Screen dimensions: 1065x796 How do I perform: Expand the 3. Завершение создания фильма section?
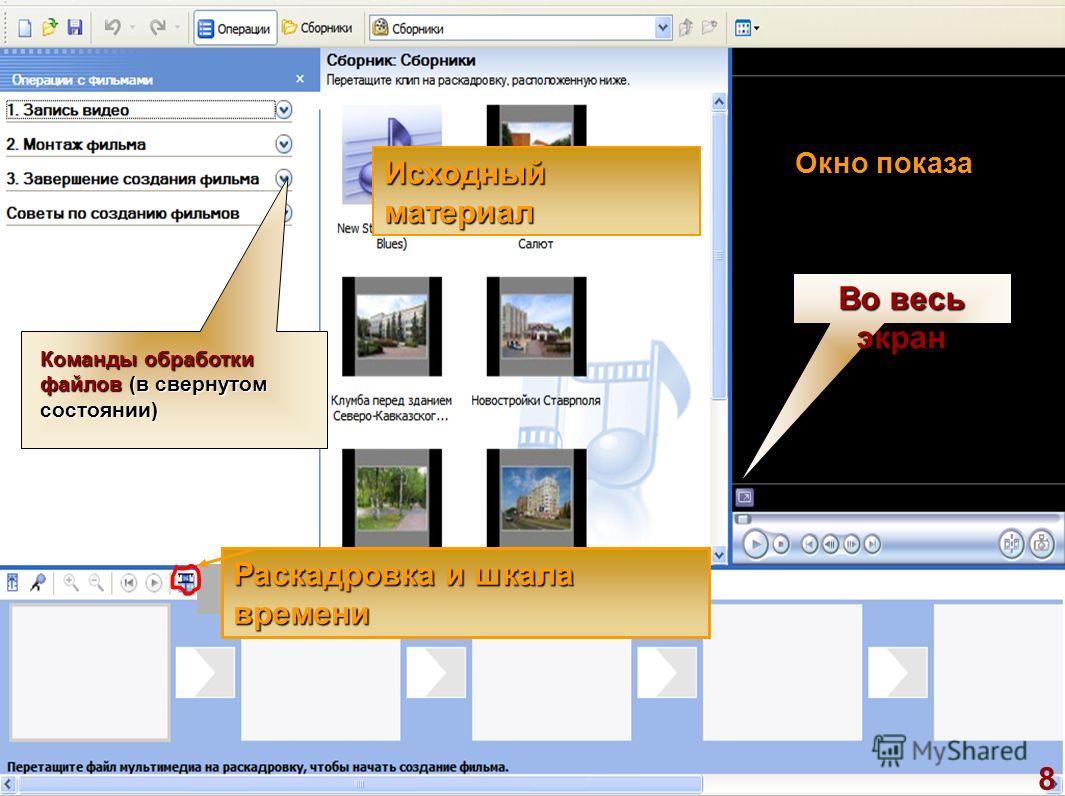point(284,179)
